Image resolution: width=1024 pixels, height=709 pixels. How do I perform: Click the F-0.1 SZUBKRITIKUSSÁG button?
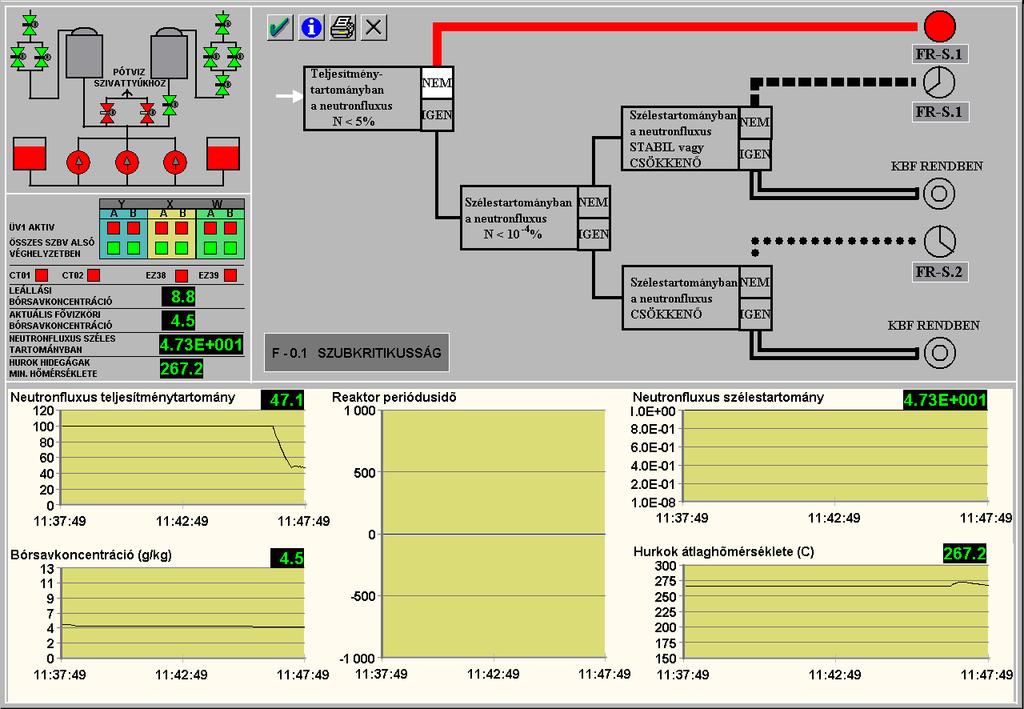(x=357, y=353)
